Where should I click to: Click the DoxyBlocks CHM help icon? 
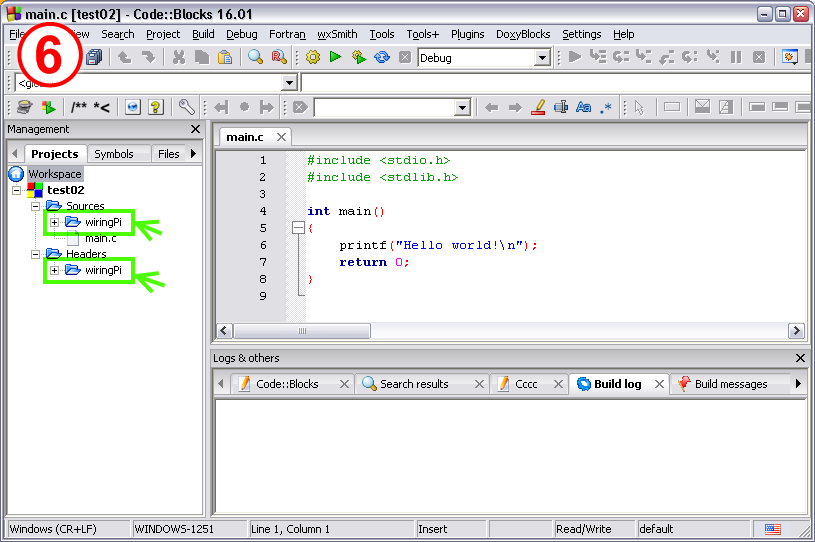tap(155, 108)
